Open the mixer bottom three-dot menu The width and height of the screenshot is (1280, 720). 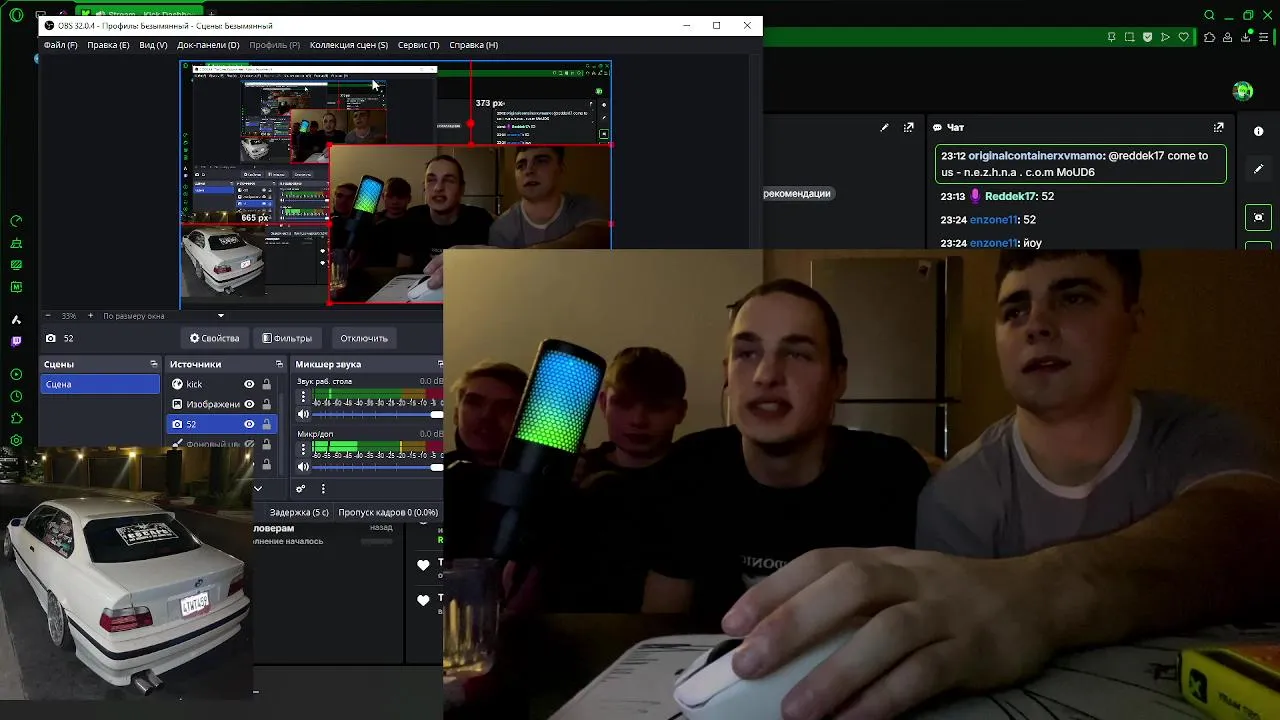[323, 489]
